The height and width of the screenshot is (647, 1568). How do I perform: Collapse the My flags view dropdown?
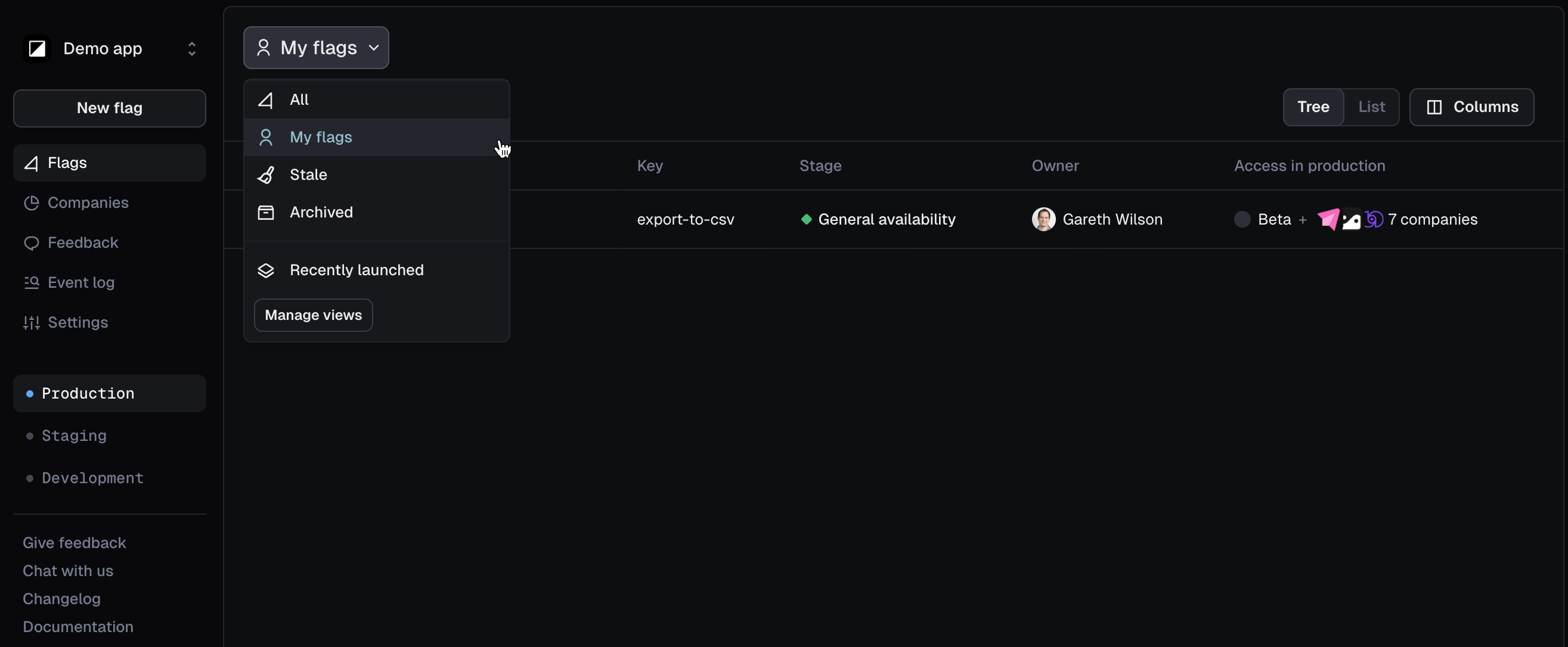pyautogui.click(x=316, y=48)
